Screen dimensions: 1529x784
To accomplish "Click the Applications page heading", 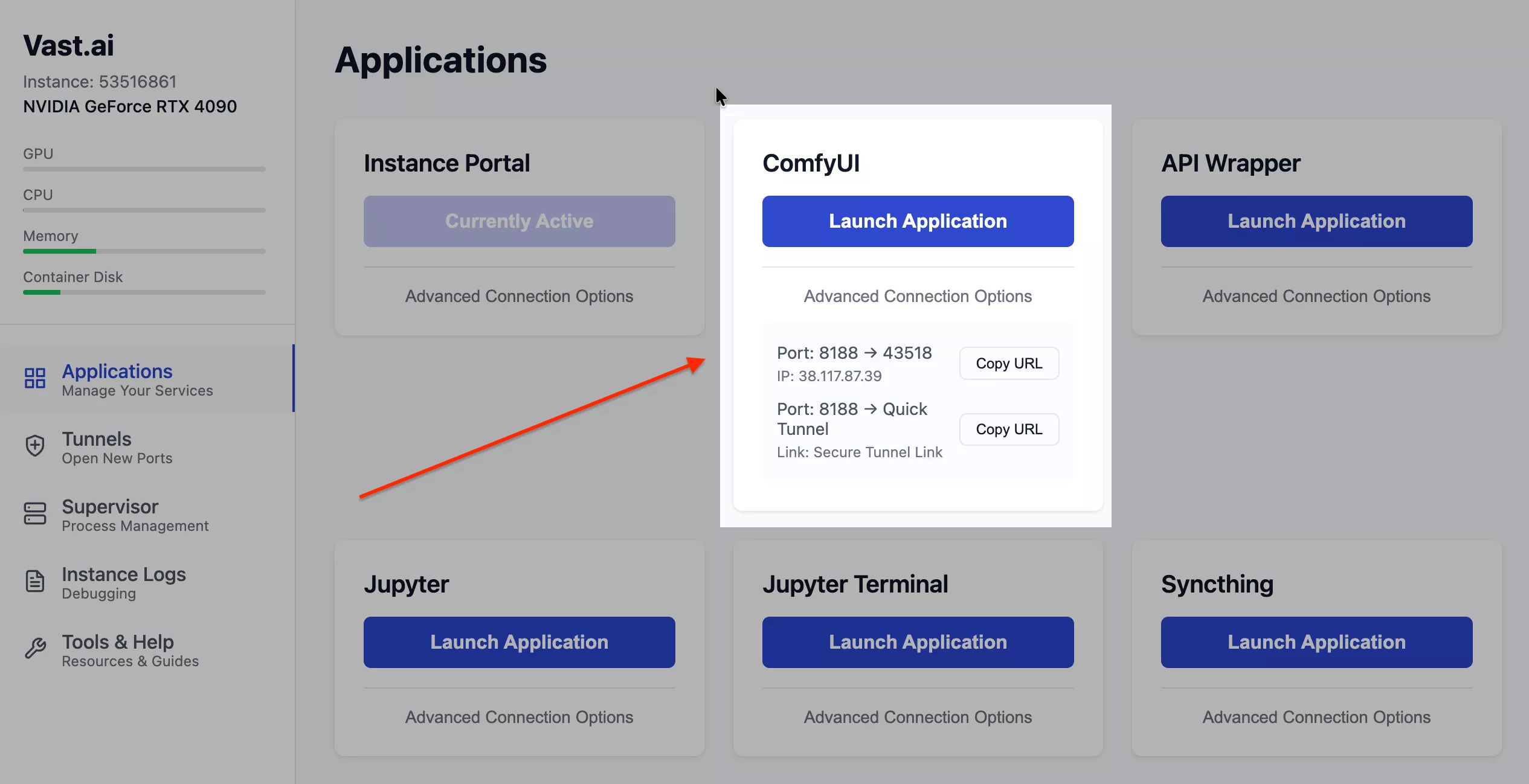I will [441, 60].
